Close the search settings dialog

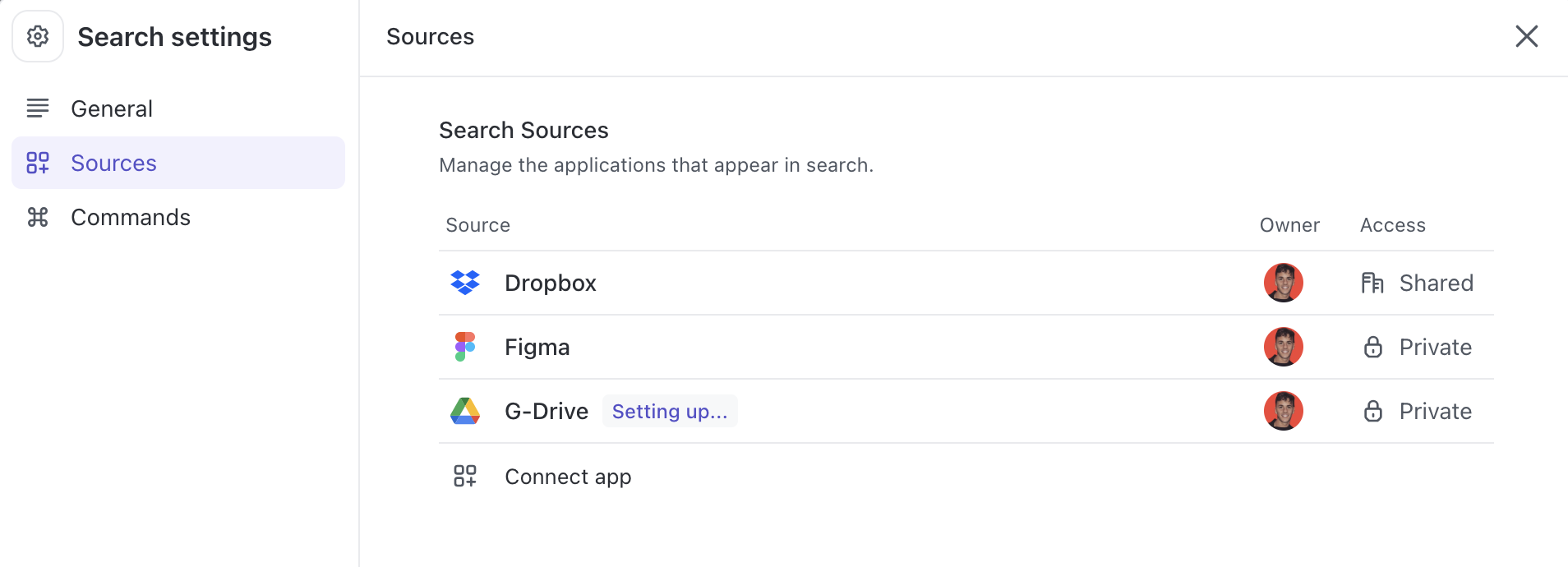[1526, 36]
